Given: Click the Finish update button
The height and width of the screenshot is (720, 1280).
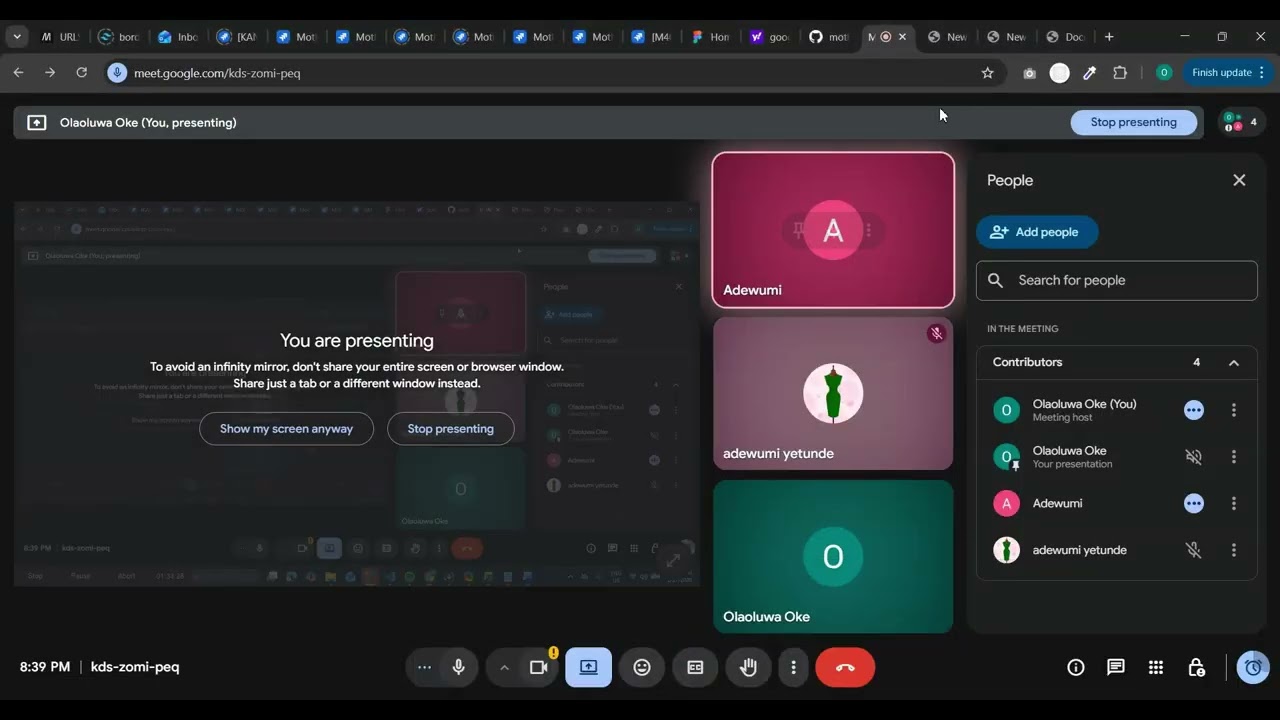Looking at the screenshot, I should (x=1228, y=73).
